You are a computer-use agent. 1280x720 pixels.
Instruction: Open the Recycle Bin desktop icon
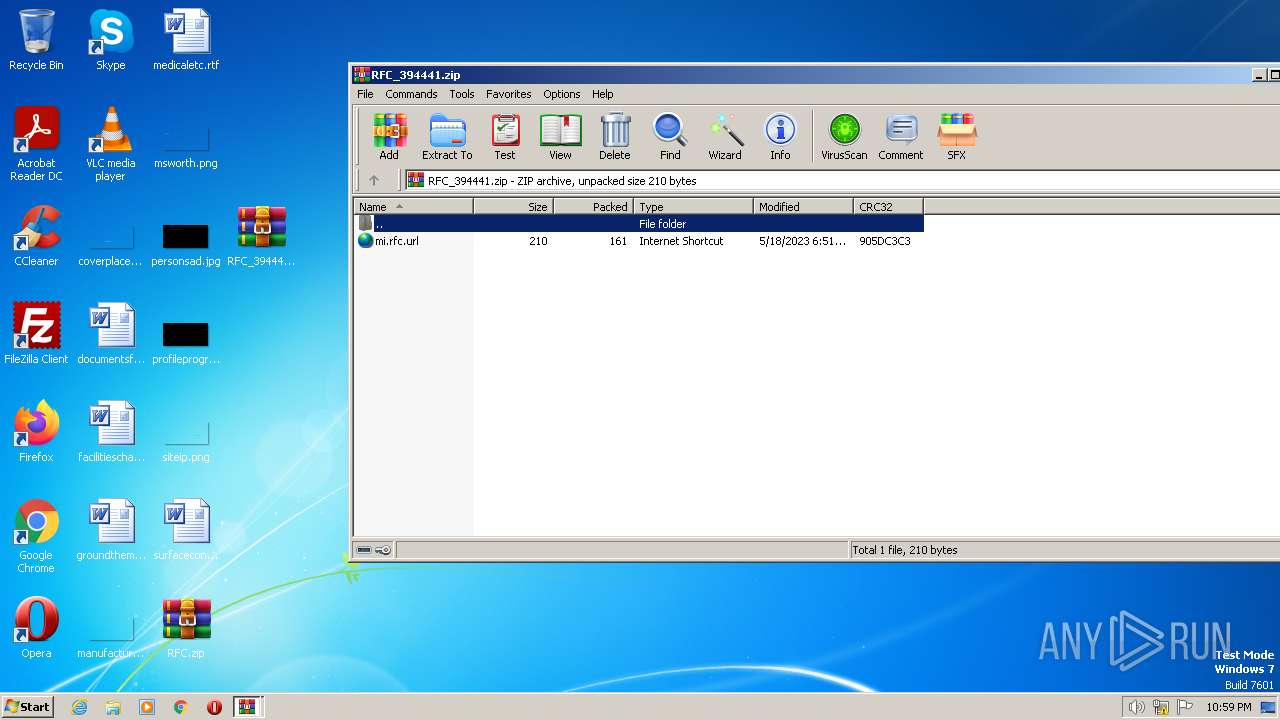(x=36, y=40)
